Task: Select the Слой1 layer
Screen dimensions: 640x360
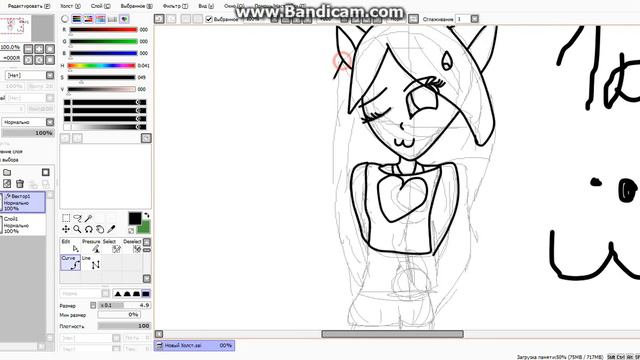Action: [23, 224]
